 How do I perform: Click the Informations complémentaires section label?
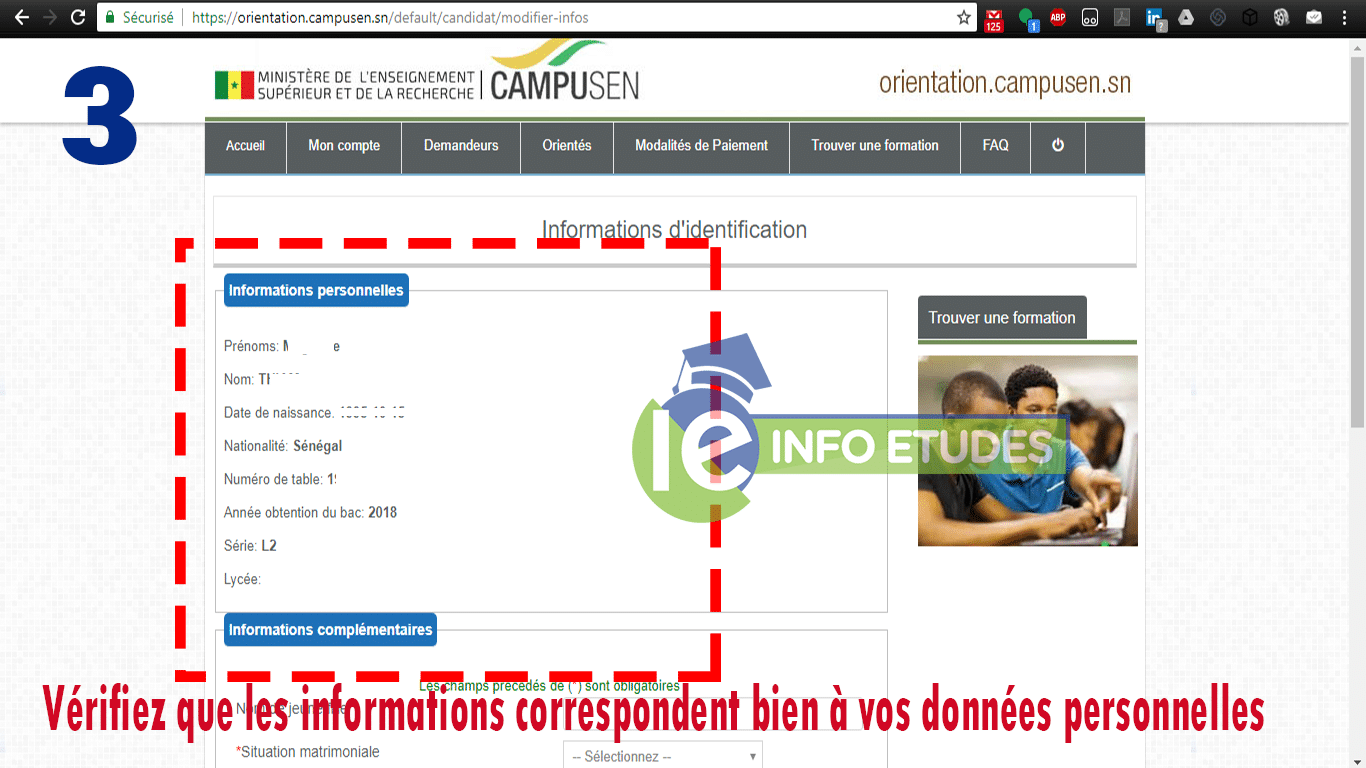tap(330, 630)
